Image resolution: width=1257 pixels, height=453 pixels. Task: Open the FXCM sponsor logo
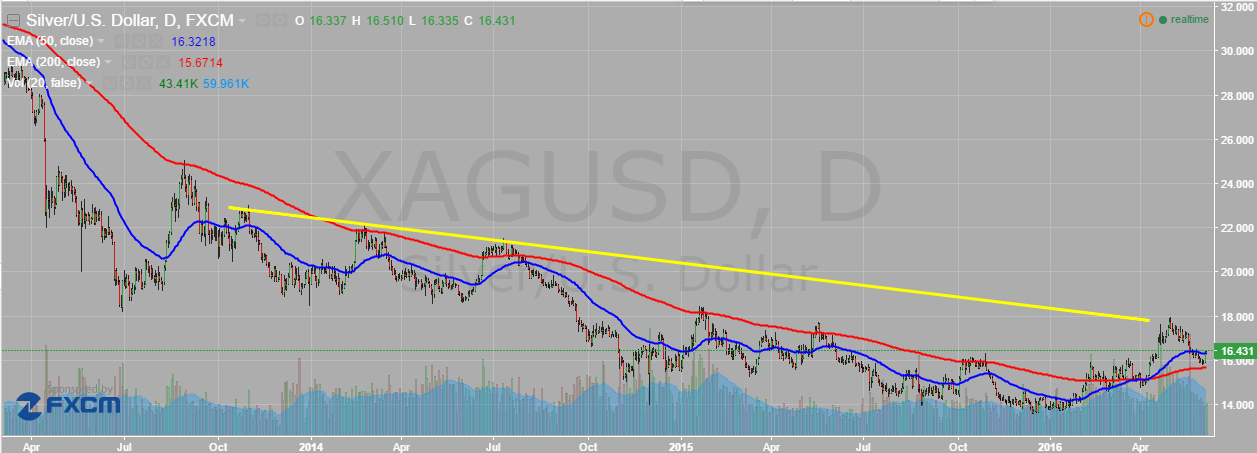pos(70,404)
